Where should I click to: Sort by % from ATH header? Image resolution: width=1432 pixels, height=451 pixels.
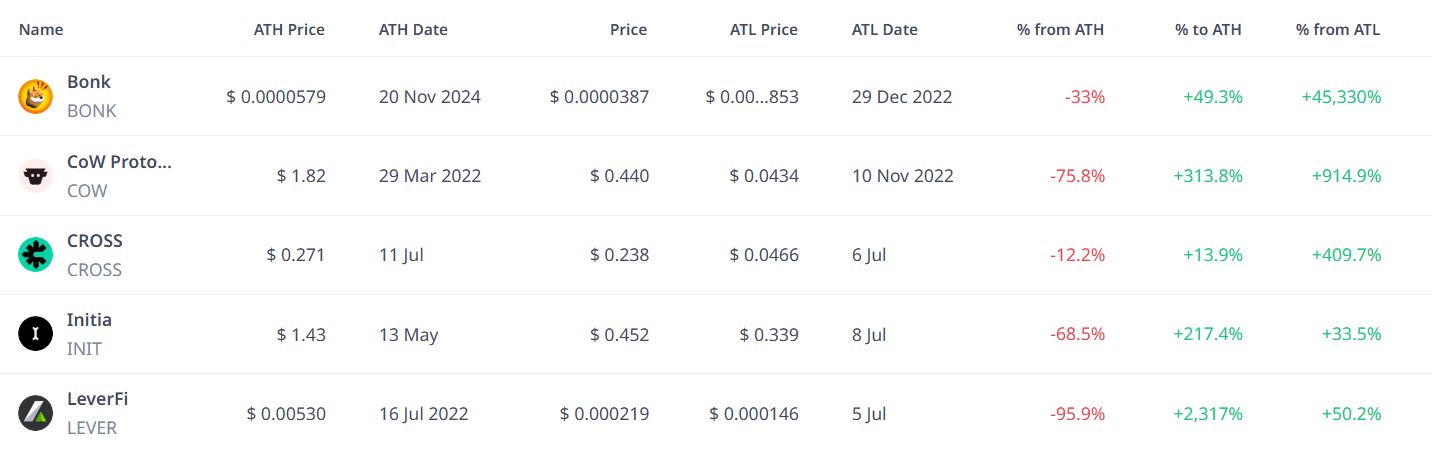click(x=1061, y=30)
